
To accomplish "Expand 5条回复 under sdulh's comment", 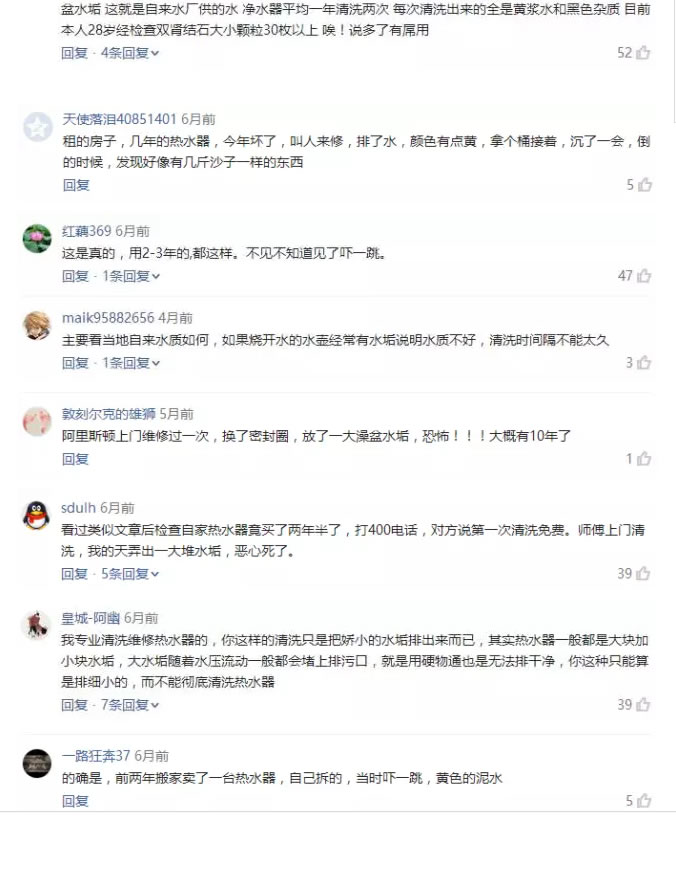I will [x=130, y=574].
